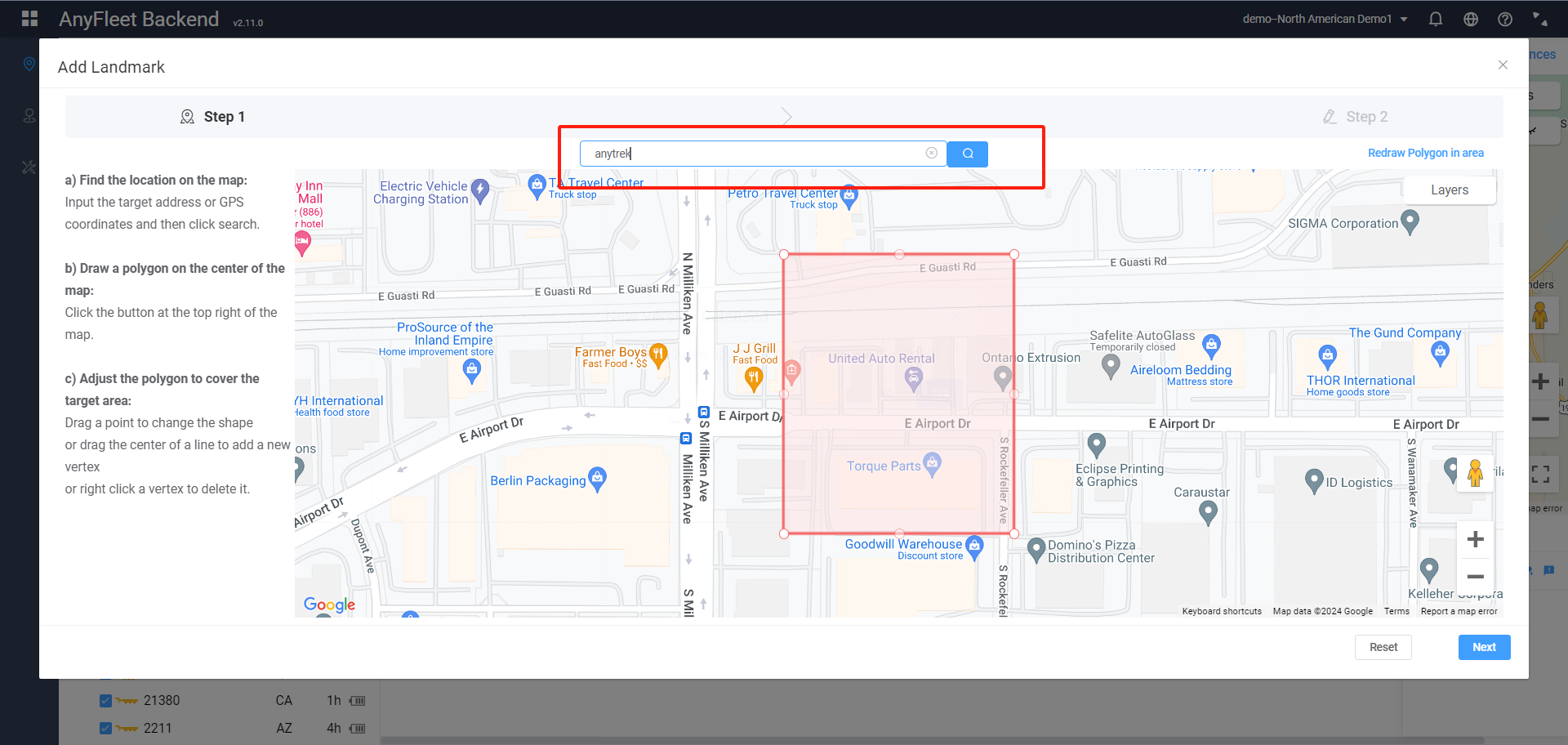This screenshot has height=745, width=1568.
Task: Click the J J Grill restaurant marker
Action: pos(754,378)
